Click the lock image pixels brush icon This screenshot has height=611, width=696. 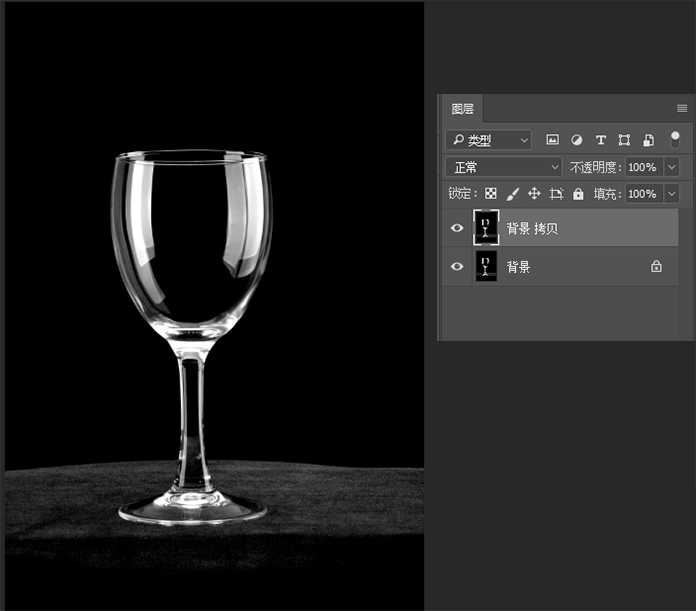pyautogui.click(x=512, y=194)
